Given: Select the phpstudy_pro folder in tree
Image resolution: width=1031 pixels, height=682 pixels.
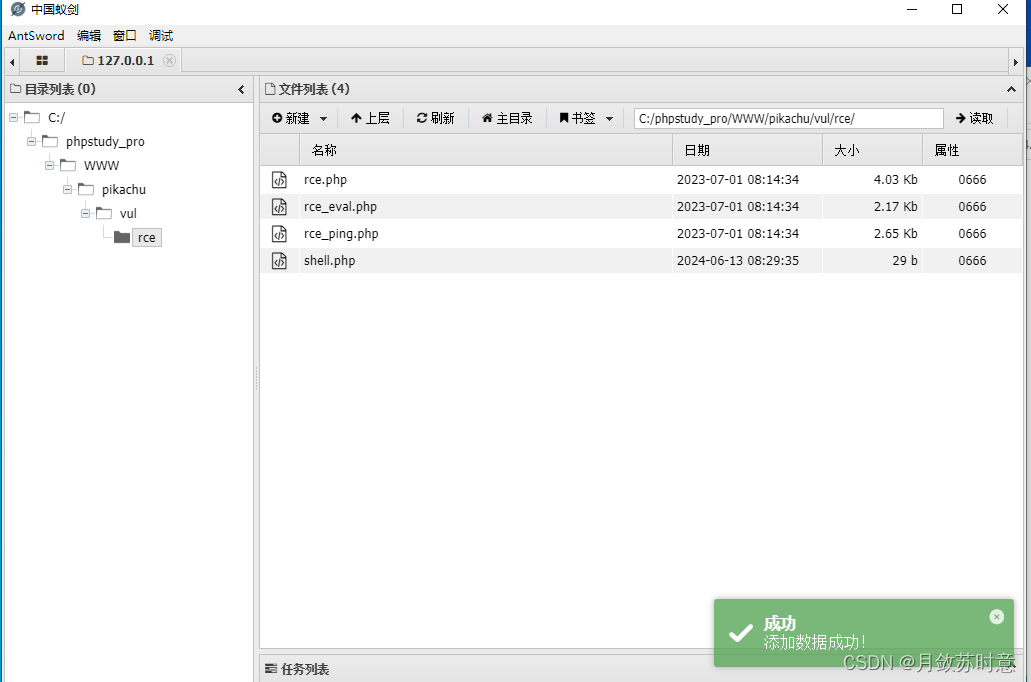Looking at the screenshot, I should tap(105, 141).
